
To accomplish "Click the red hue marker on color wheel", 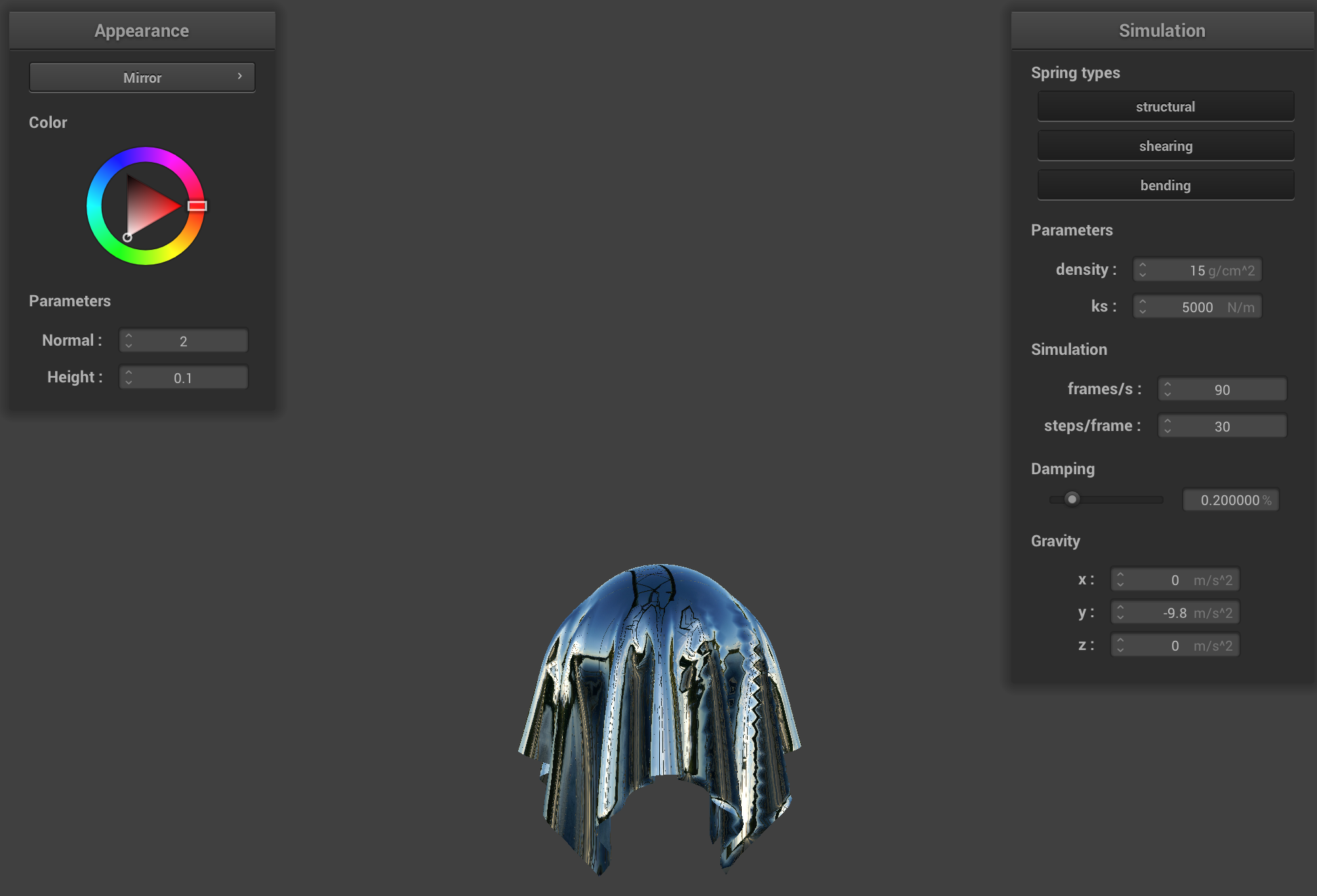I will coord(197,206).
